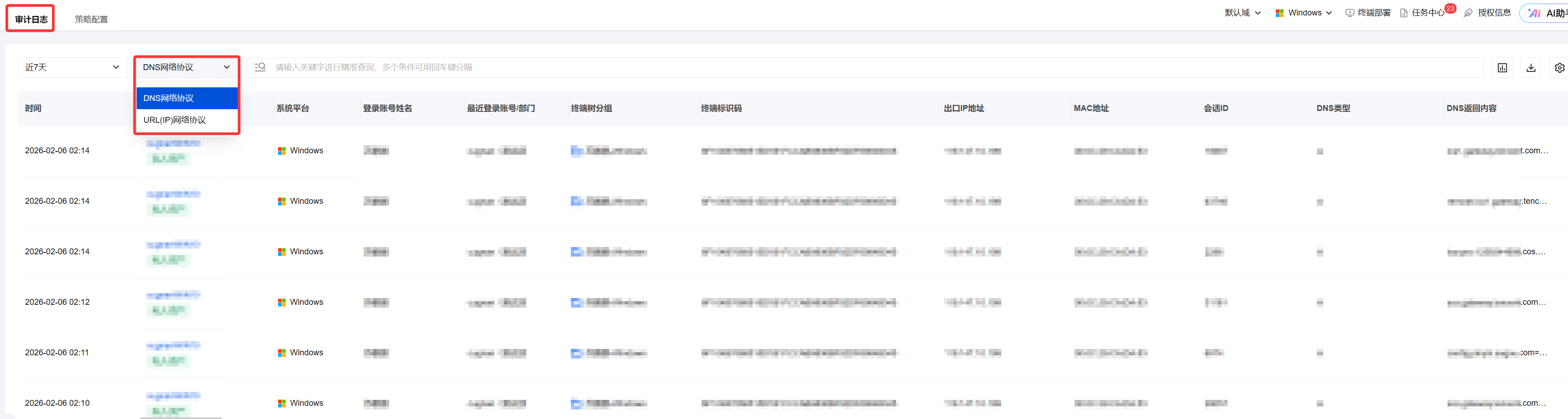Click the MAC地址 column header

[x=1091, y=108]
